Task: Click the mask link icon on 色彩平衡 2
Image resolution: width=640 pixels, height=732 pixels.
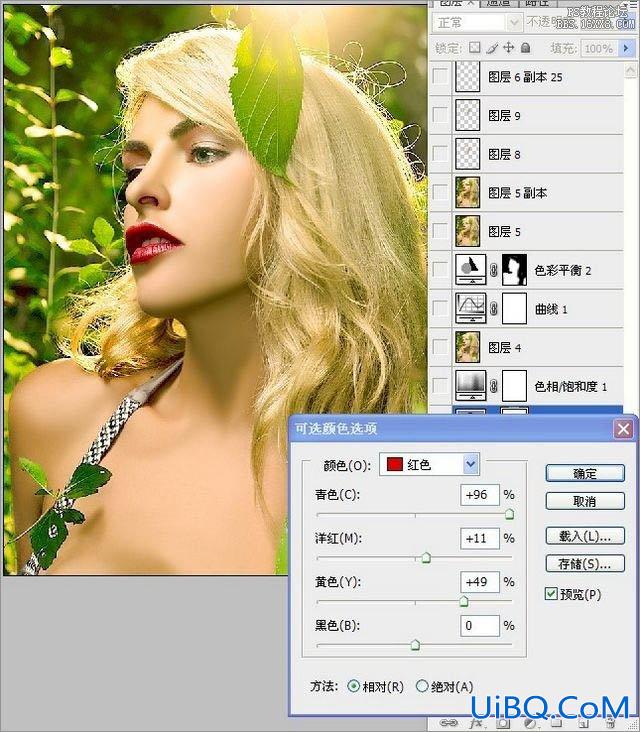Action: (x=494, y=270)
